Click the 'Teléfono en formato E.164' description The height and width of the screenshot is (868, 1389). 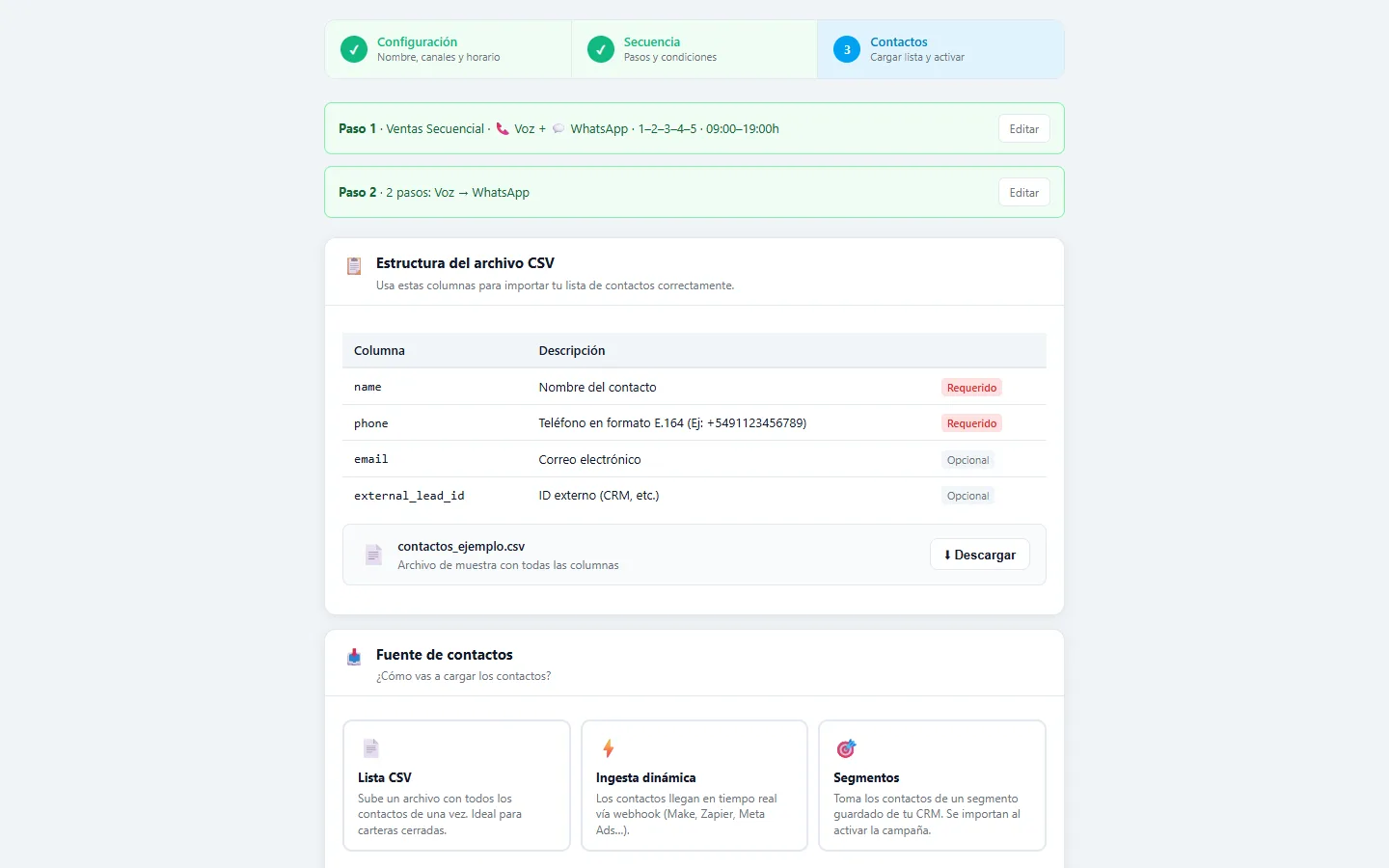[x=672, y=422]
